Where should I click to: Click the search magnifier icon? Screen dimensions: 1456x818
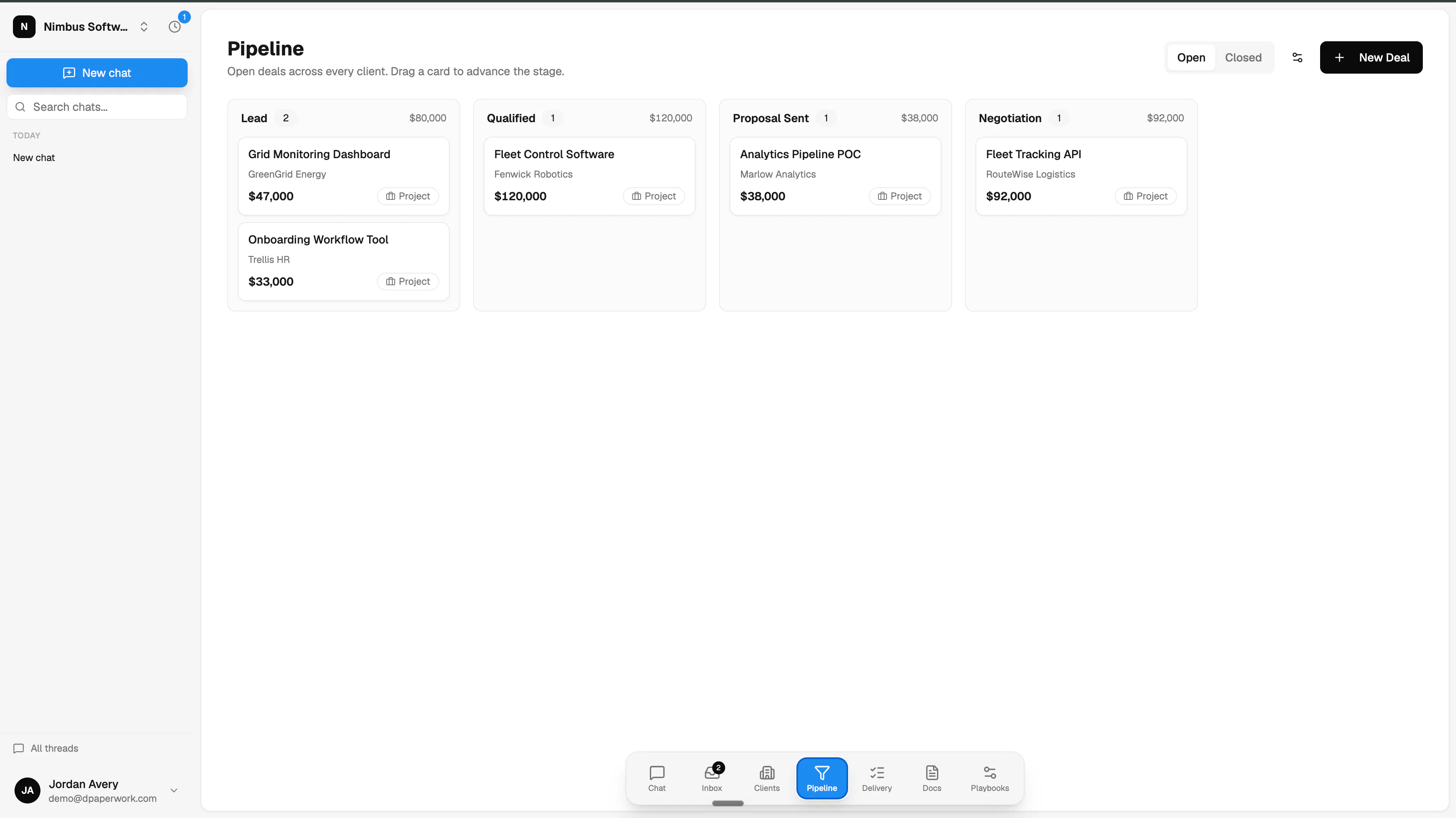[x=20, y=107]
